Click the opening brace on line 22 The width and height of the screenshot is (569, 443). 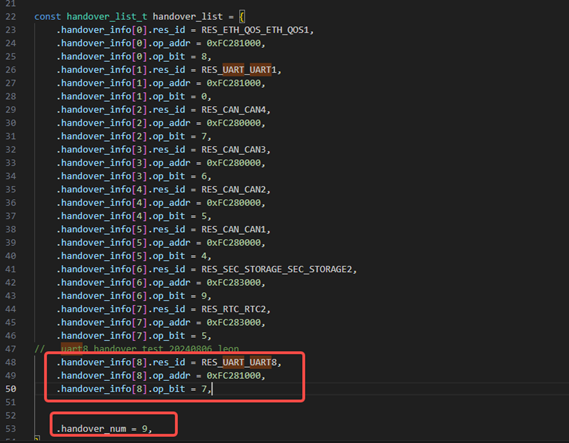[x=242, y=17]
